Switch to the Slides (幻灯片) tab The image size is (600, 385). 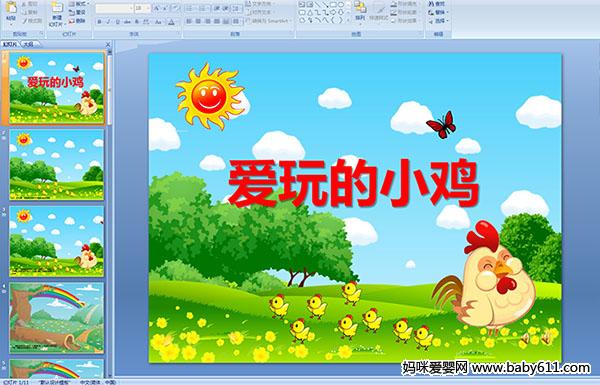(x=10, y=44)
